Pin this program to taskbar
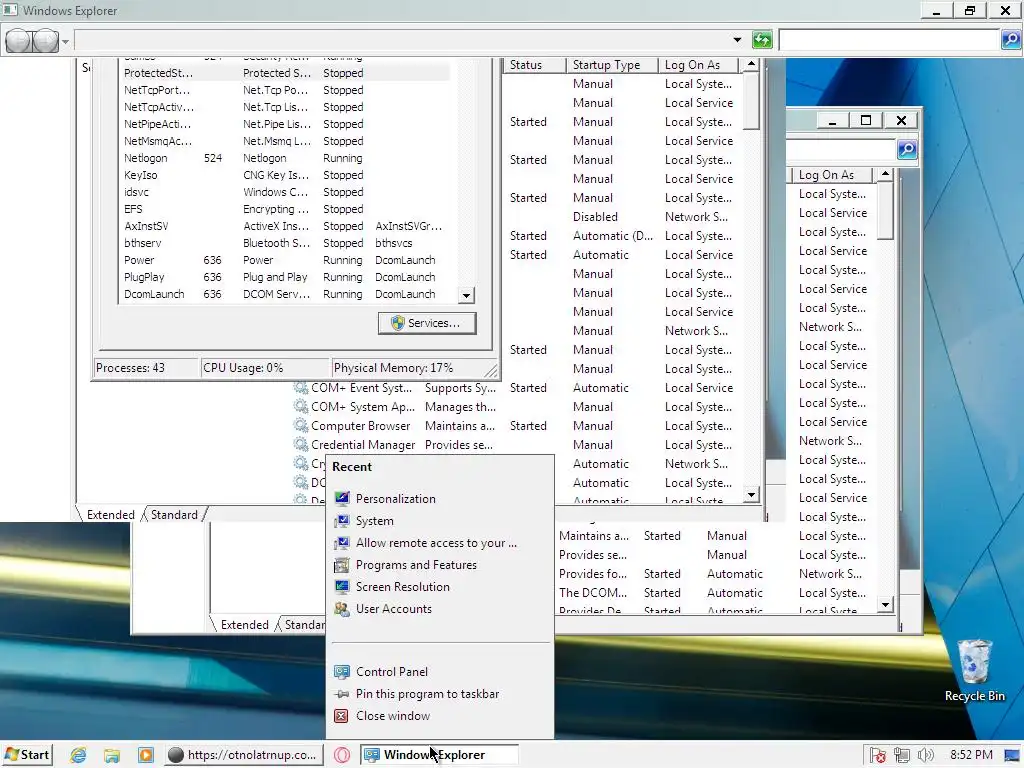This screenshot has width=1024, height=768. (x=427, y=694)
